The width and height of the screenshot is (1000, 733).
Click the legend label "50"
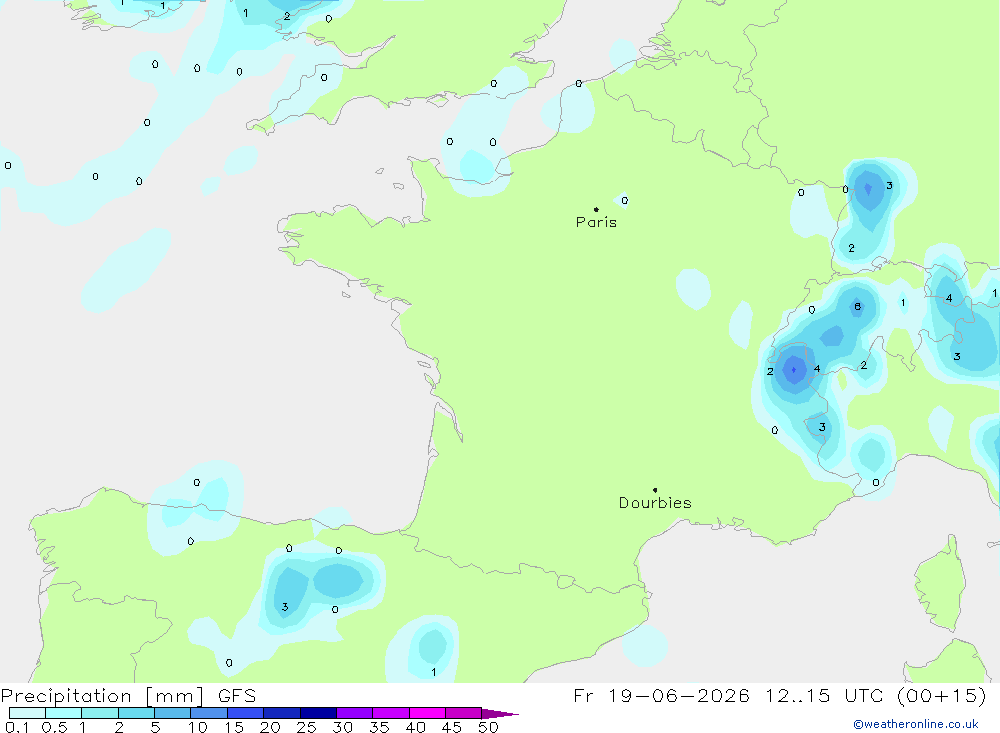(488, 727)
